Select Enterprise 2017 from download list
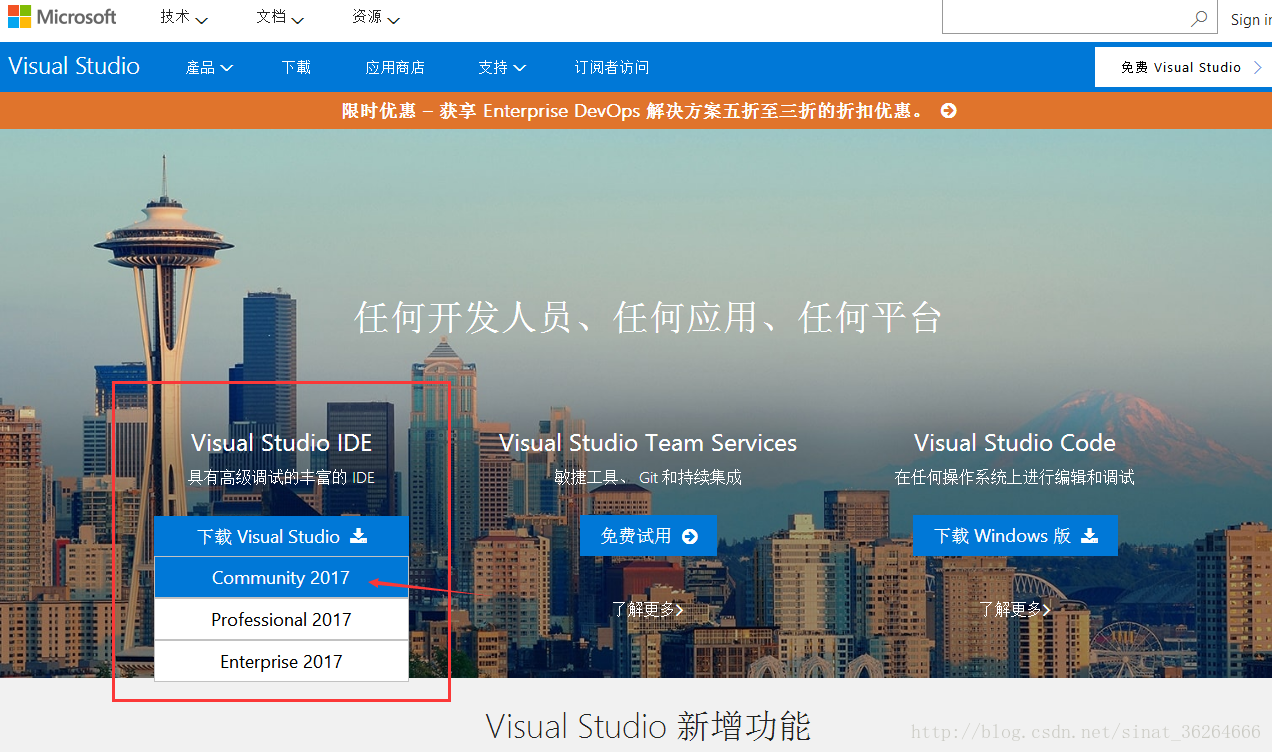1272x752 pixels. pyautogui.click(x=281, y=662)
